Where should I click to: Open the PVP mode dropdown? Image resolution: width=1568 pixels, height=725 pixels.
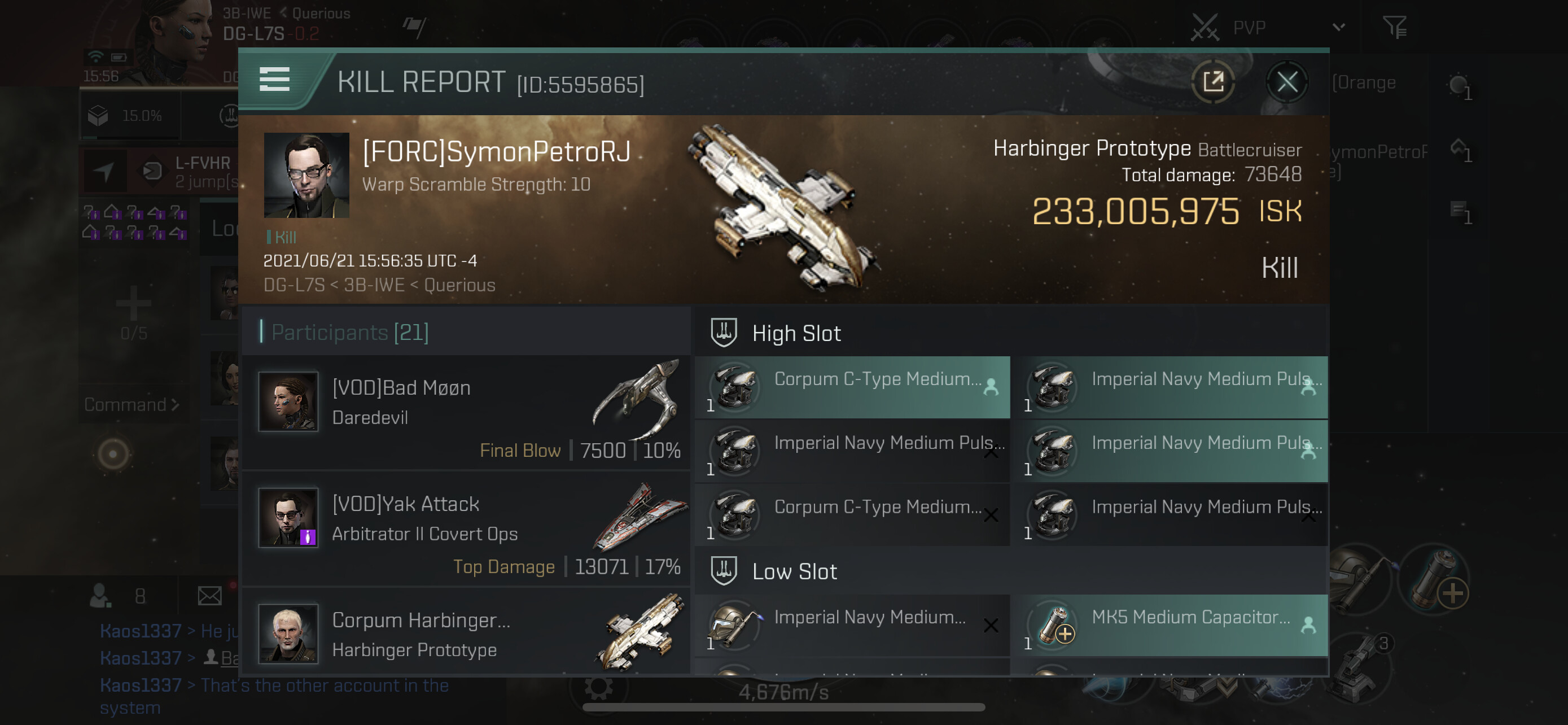[1338, 28]
